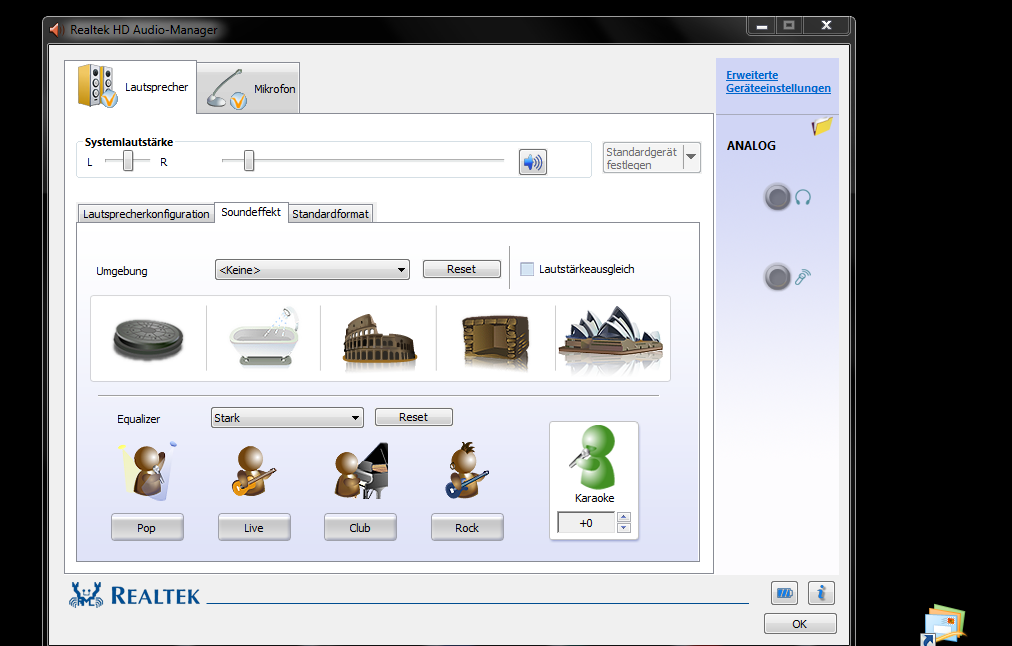The width and height of the screenshot is (1012, 646).
Task: Mute speakers with the blue speaker icon
Action: [x=532, y=162]
